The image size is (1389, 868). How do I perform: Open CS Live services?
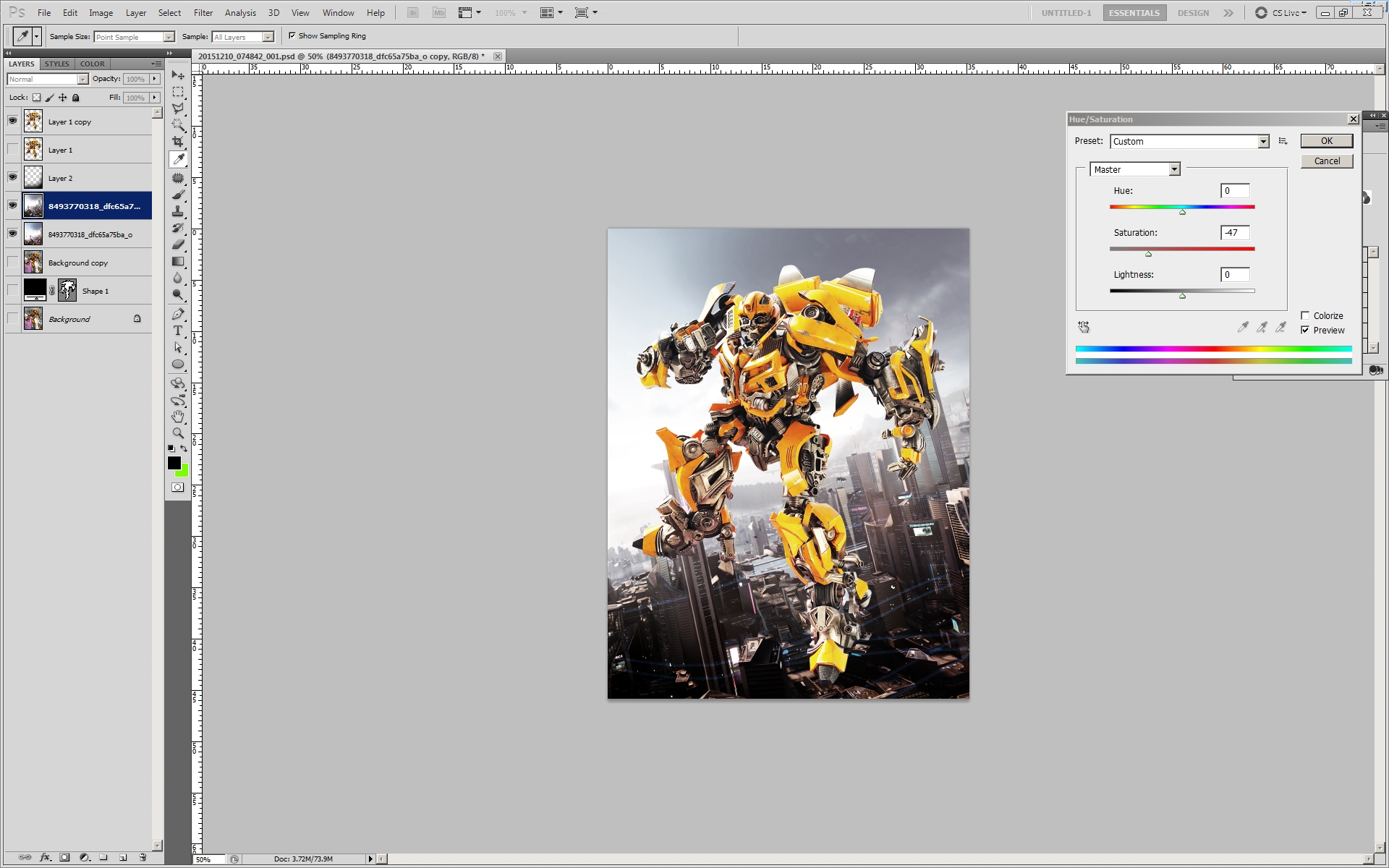click(x=1281, y=12)
